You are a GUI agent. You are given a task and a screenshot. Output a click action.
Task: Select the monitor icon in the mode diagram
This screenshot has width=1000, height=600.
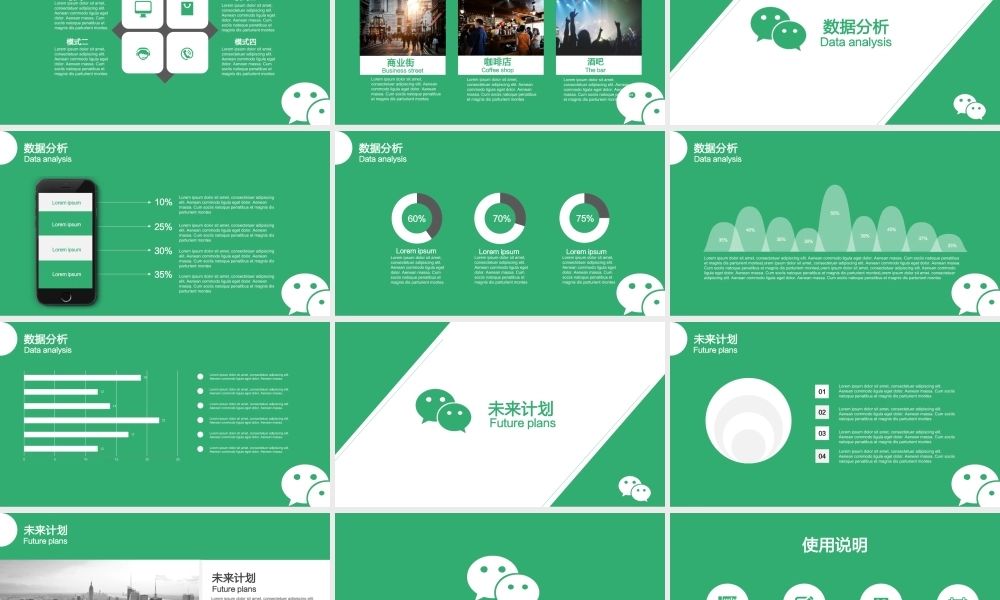pyautogui.click(x=143, y=8)
